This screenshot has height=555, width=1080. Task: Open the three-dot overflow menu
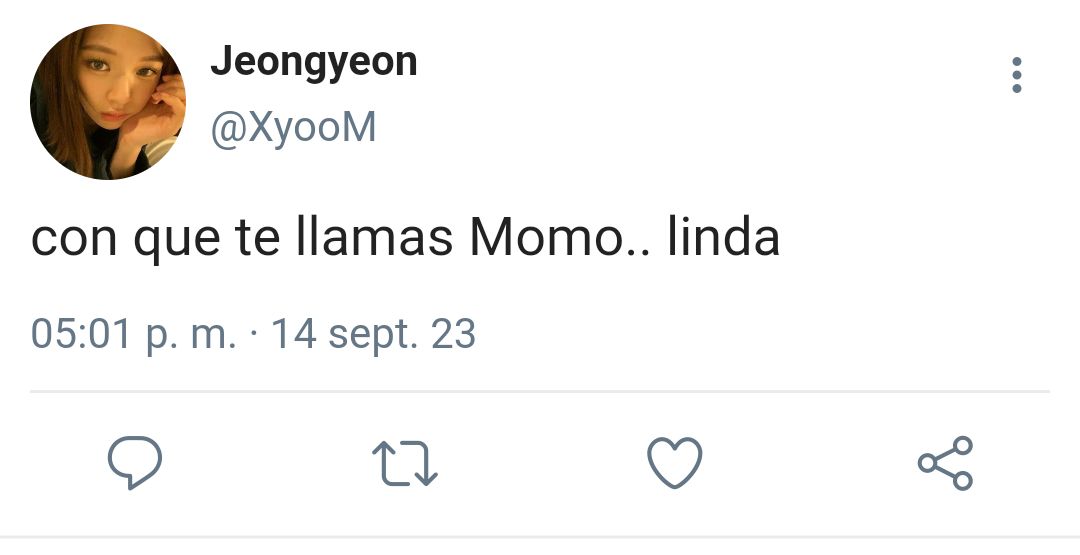coord(1017,75)
